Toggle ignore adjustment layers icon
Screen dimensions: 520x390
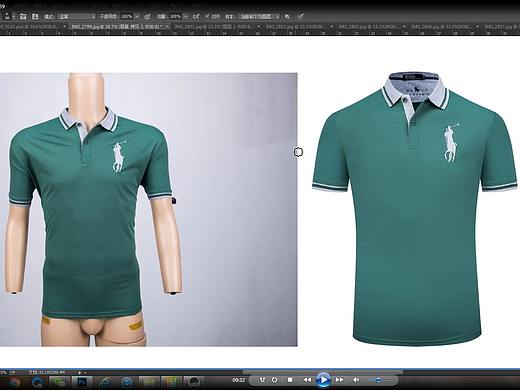point(287,16)
